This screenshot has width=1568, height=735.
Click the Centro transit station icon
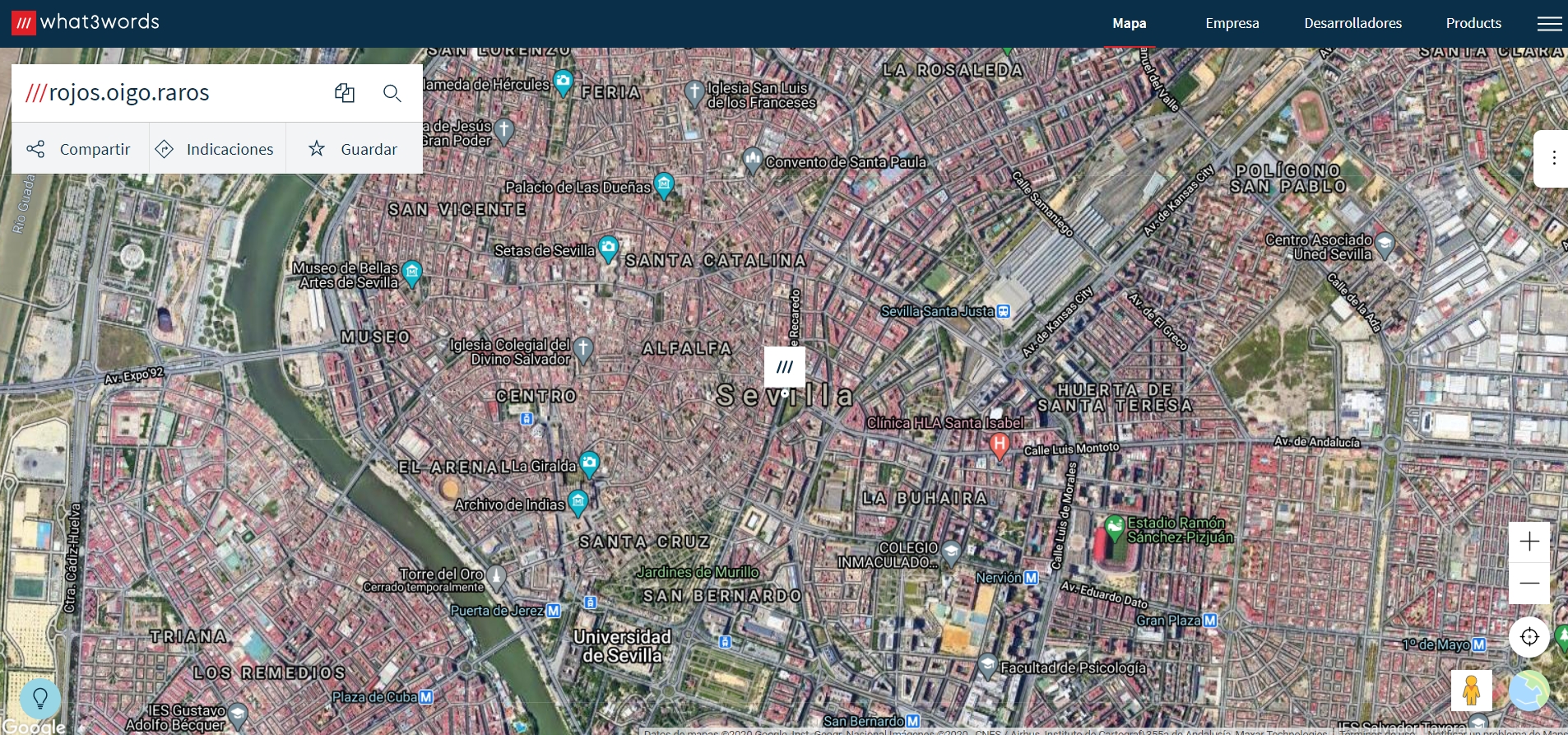pos(527,418)
